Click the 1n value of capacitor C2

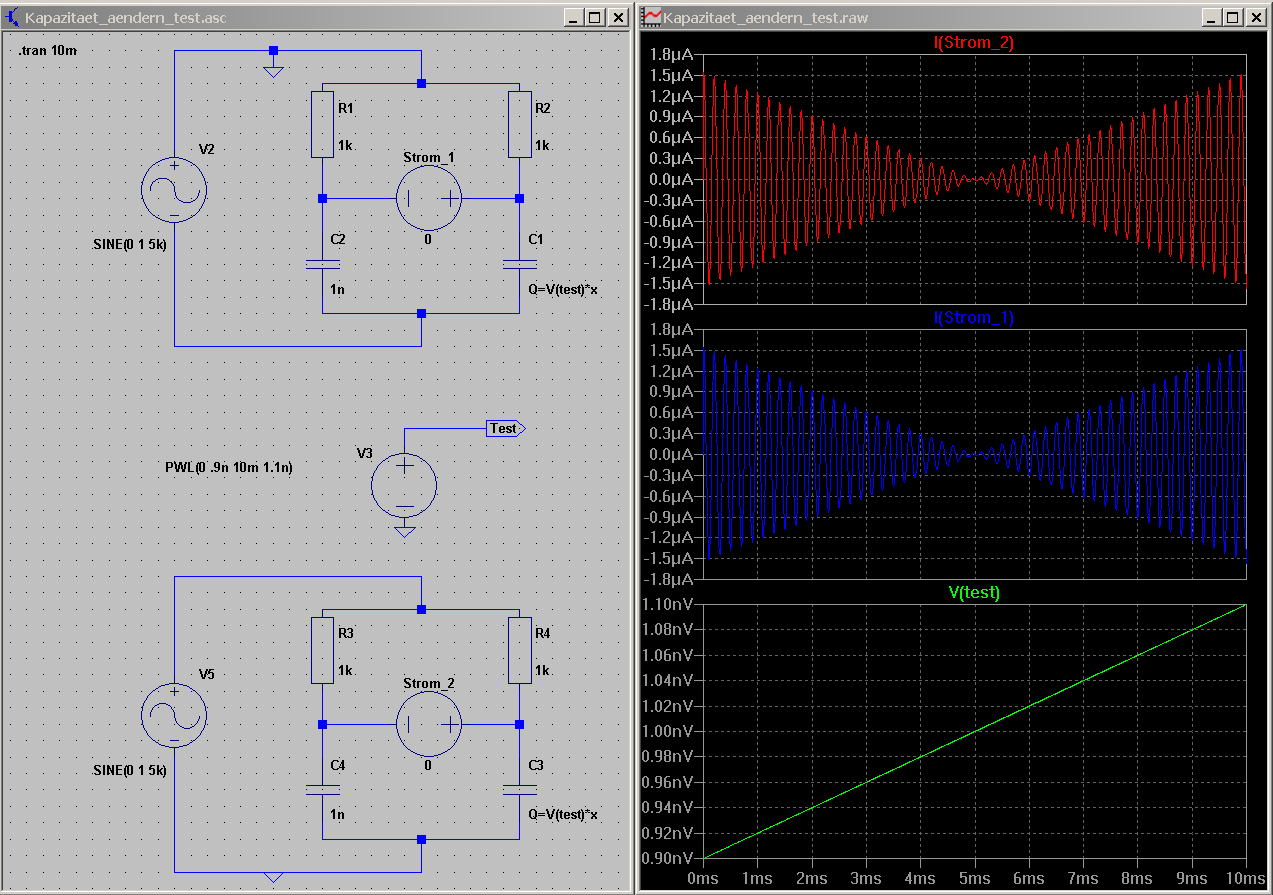337,288
